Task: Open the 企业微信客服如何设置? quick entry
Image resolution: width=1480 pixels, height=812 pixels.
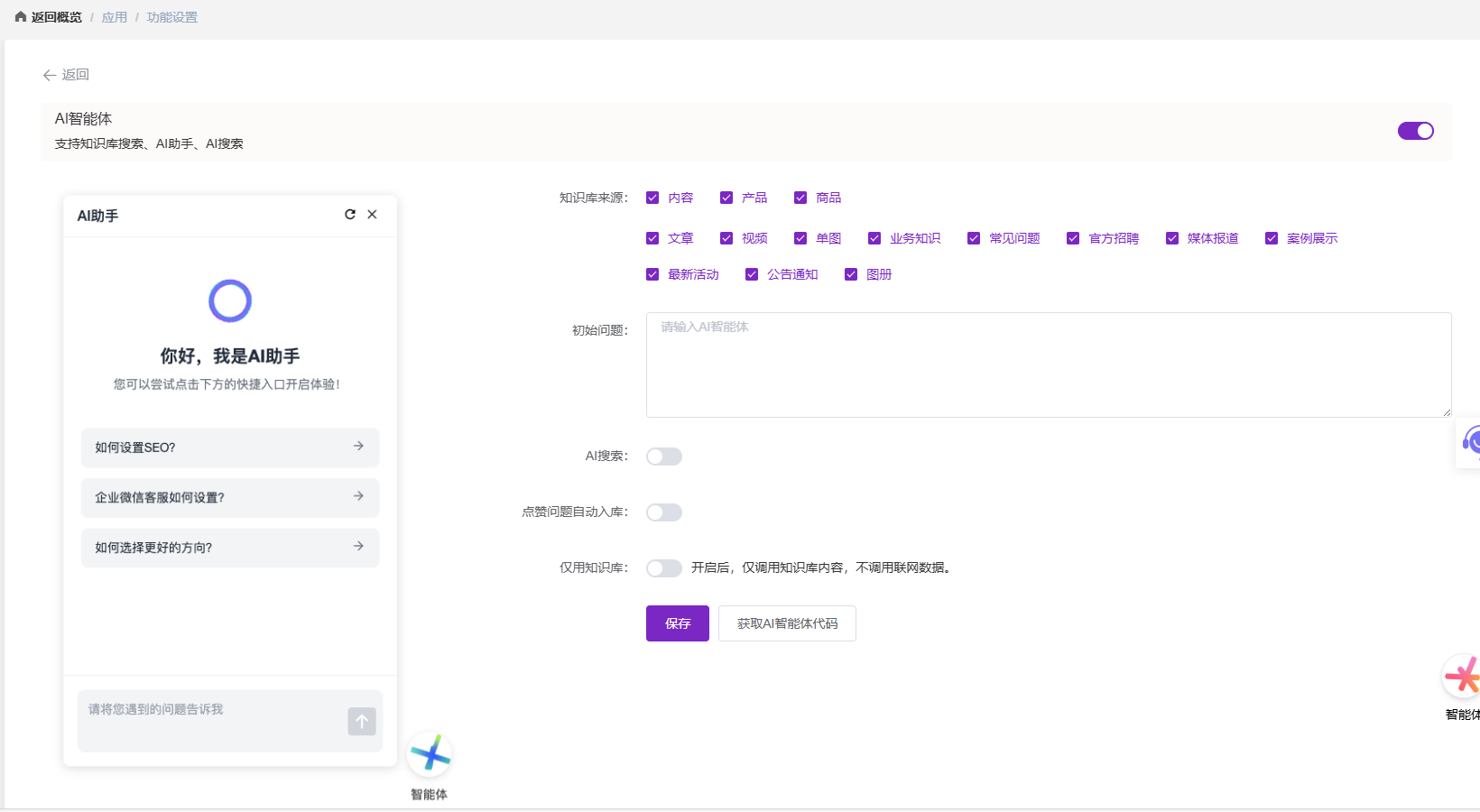Action: (x=230, y=497)
